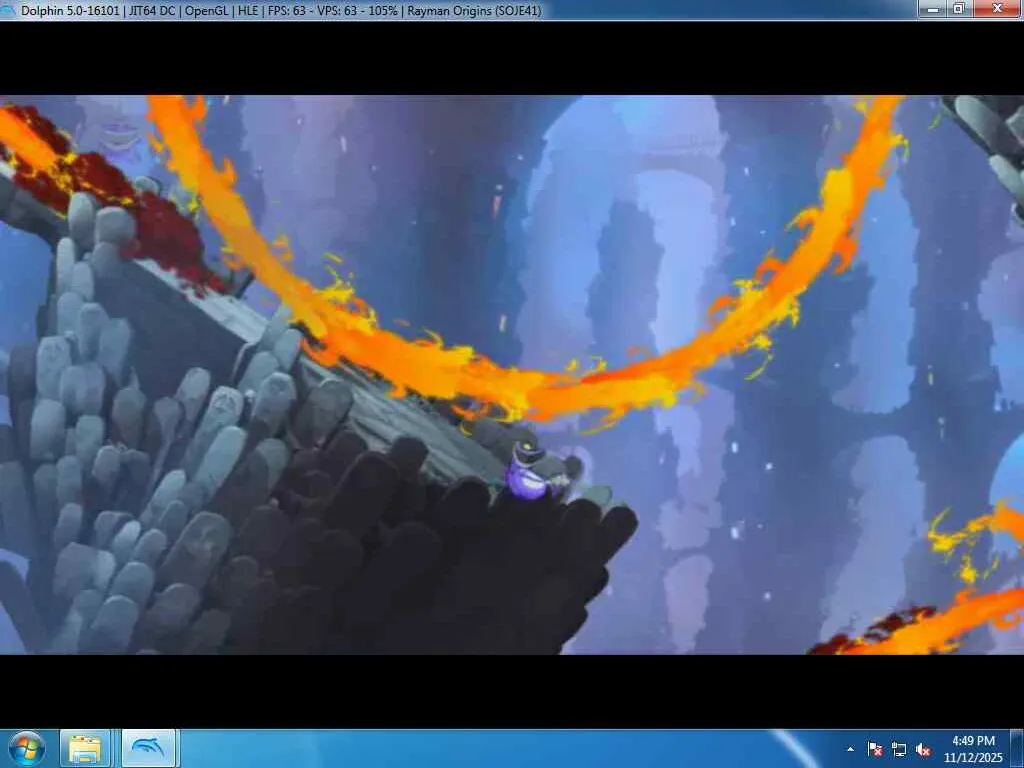Click the muted volume speaker icon

[x=923, y=749]
